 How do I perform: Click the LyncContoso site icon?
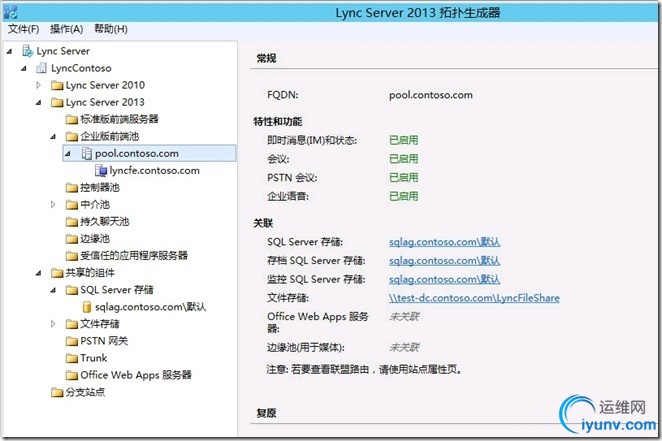(x=41, y=68)
